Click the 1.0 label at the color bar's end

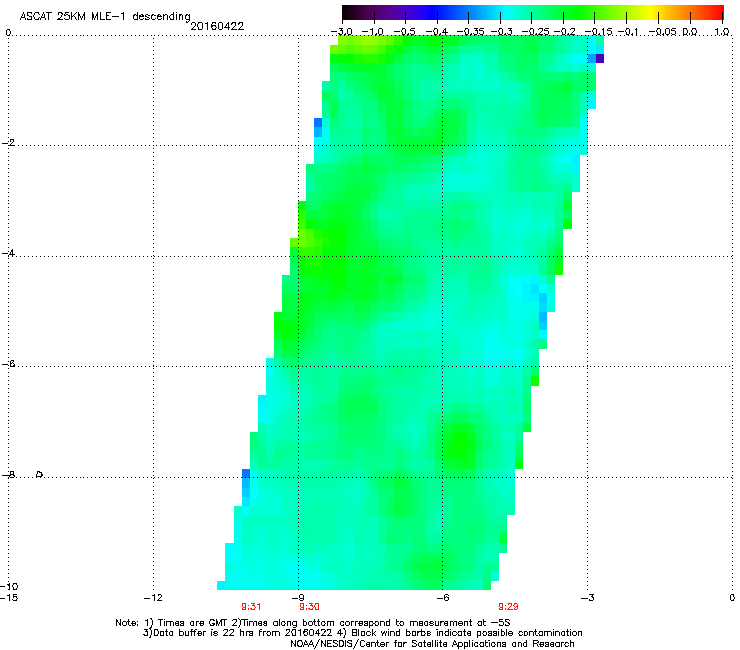pos(722,32)
